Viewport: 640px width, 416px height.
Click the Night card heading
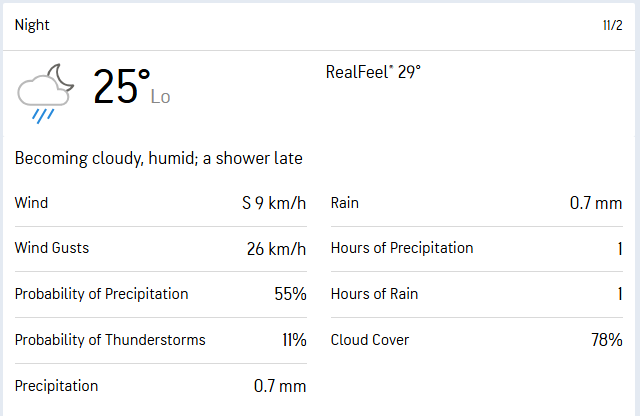click(x=32, y=25)
